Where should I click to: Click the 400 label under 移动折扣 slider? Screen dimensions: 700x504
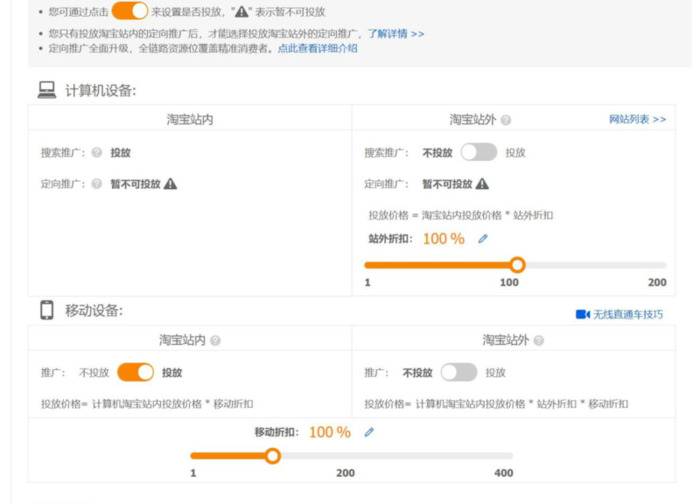(504, 473)
